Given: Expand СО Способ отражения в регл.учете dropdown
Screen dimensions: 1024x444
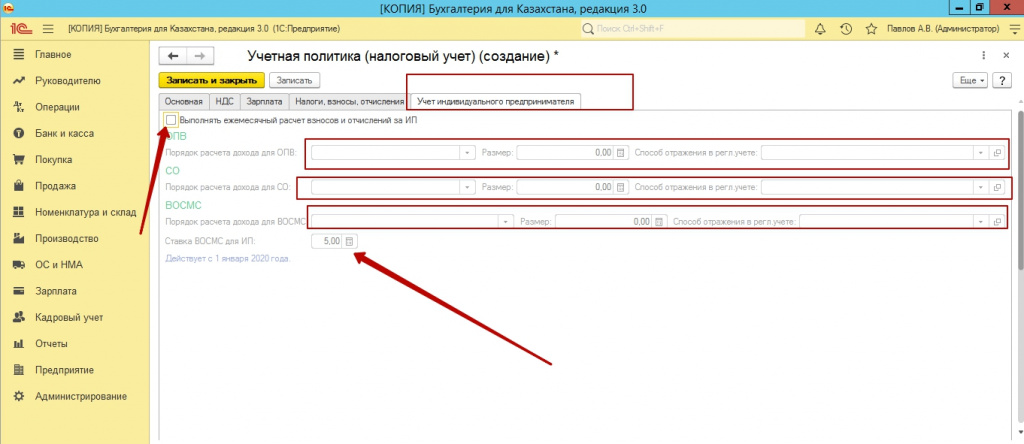Looking at the screenshot, I should 981,187.
